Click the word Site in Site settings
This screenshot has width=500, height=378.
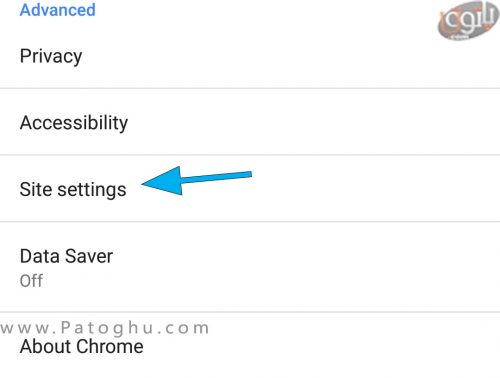tap(36, 189)
